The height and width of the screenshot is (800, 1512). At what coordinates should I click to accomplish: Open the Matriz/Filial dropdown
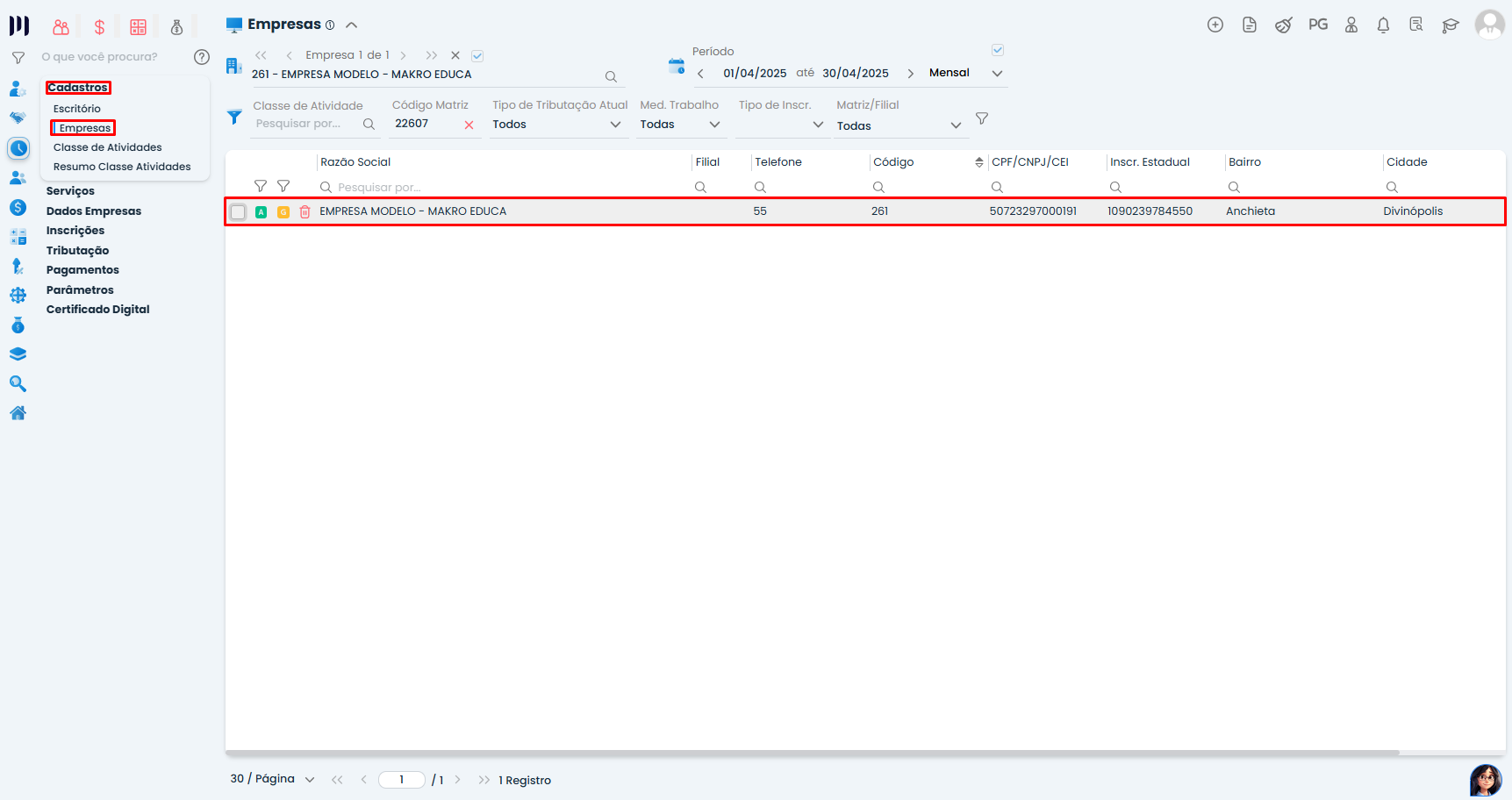tap(956, 125)
